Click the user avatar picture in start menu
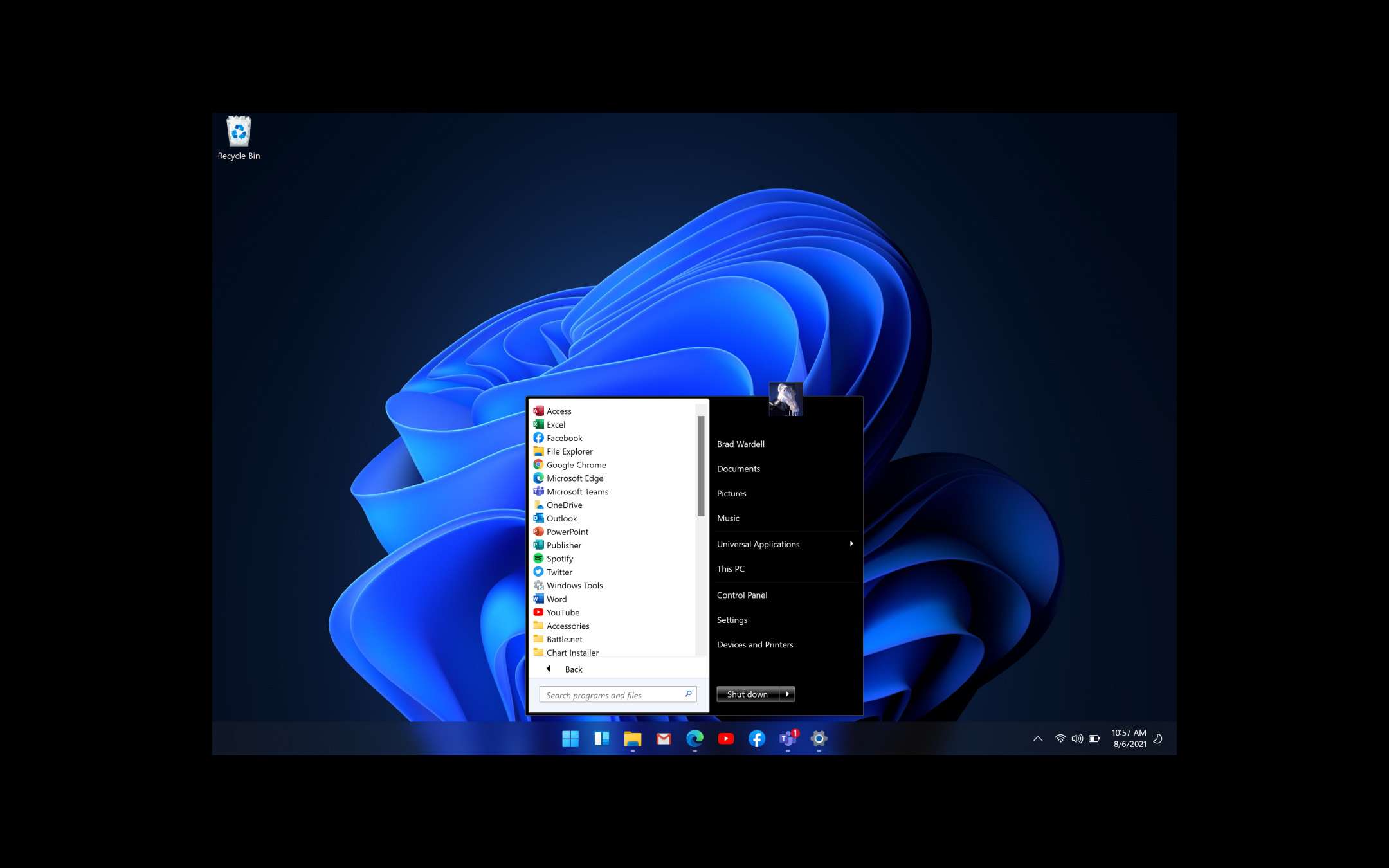Image resolution: width=1389 pixels, height=868 pixels. click(786, 399)
